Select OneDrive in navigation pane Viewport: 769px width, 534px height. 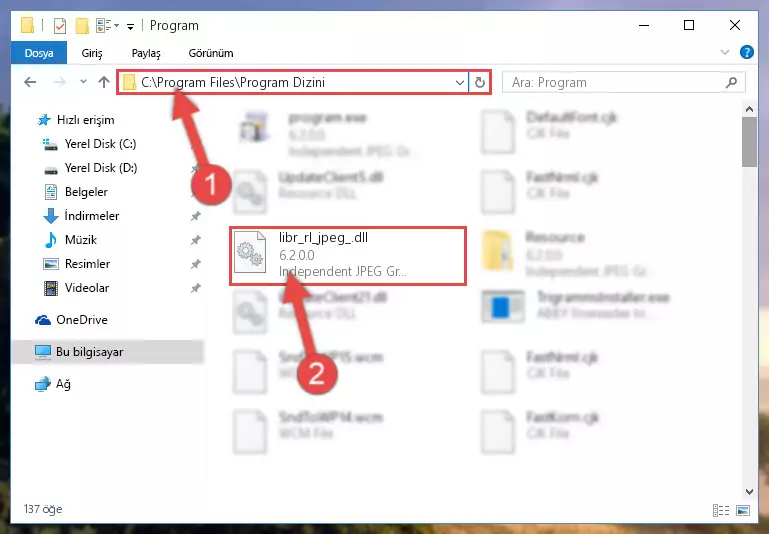pyautogui.click(x=81, y=320)
